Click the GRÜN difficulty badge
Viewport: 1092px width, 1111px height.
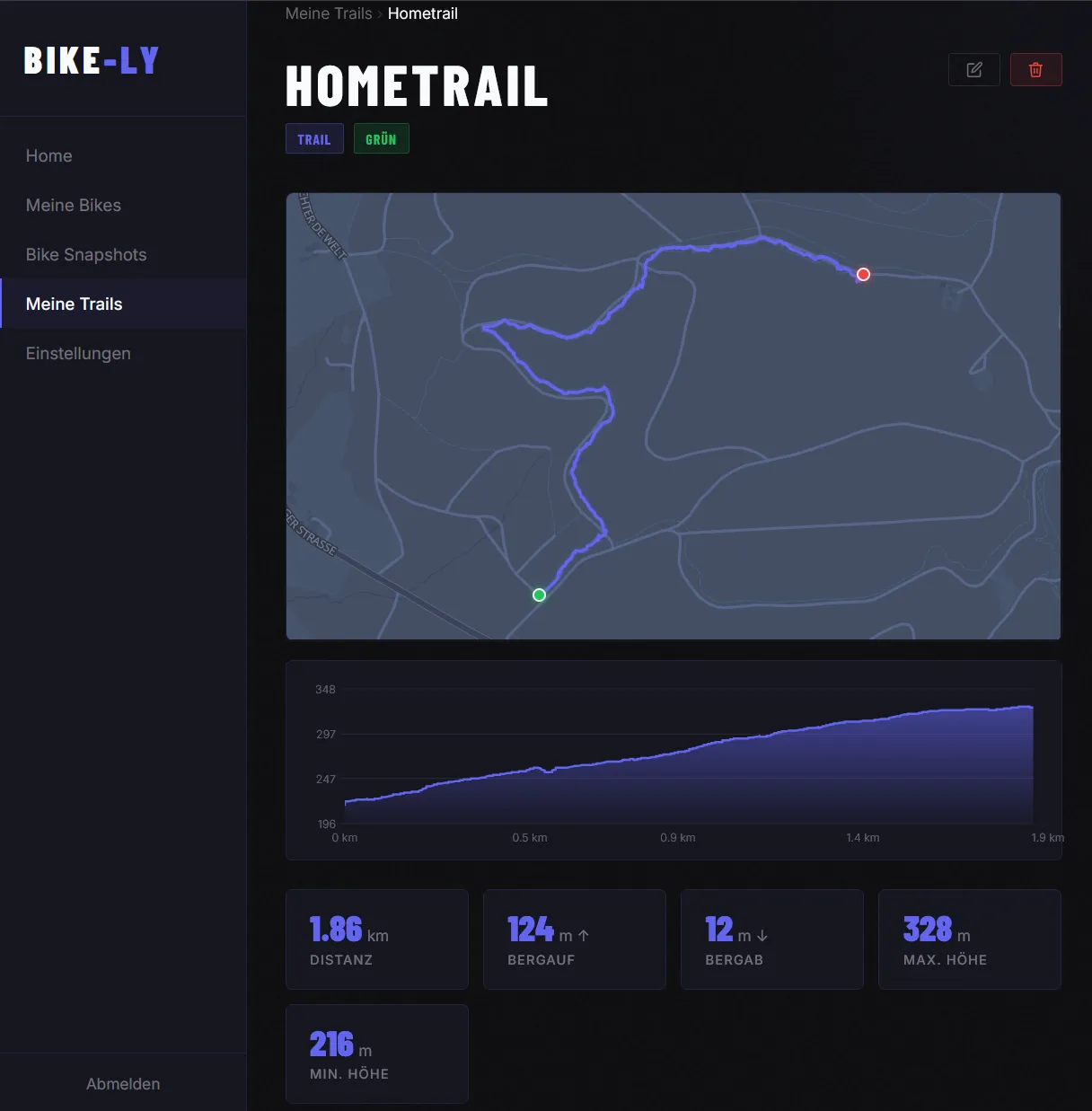click(381, 138)
